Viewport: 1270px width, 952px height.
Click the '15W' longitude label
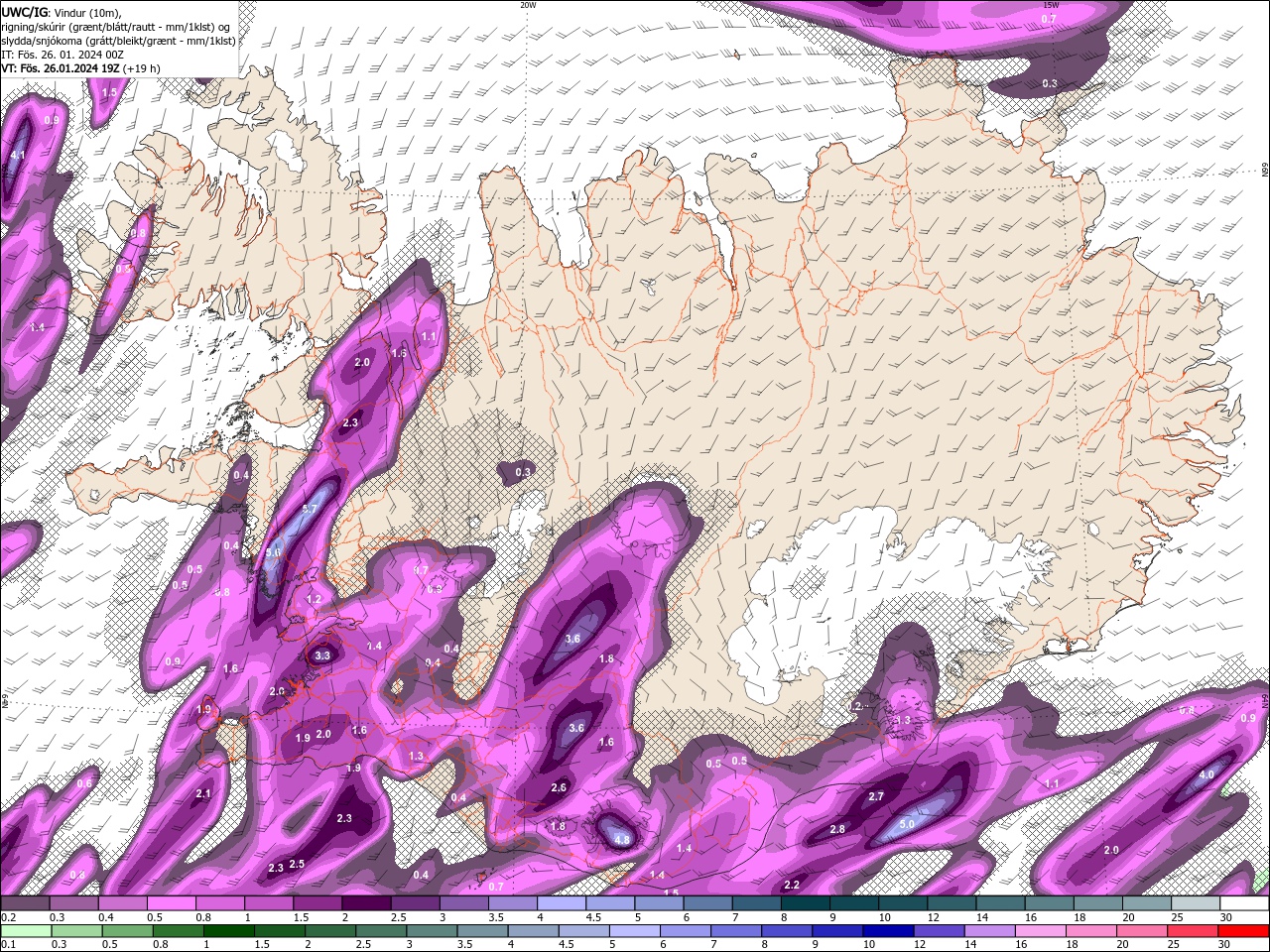1049,5
